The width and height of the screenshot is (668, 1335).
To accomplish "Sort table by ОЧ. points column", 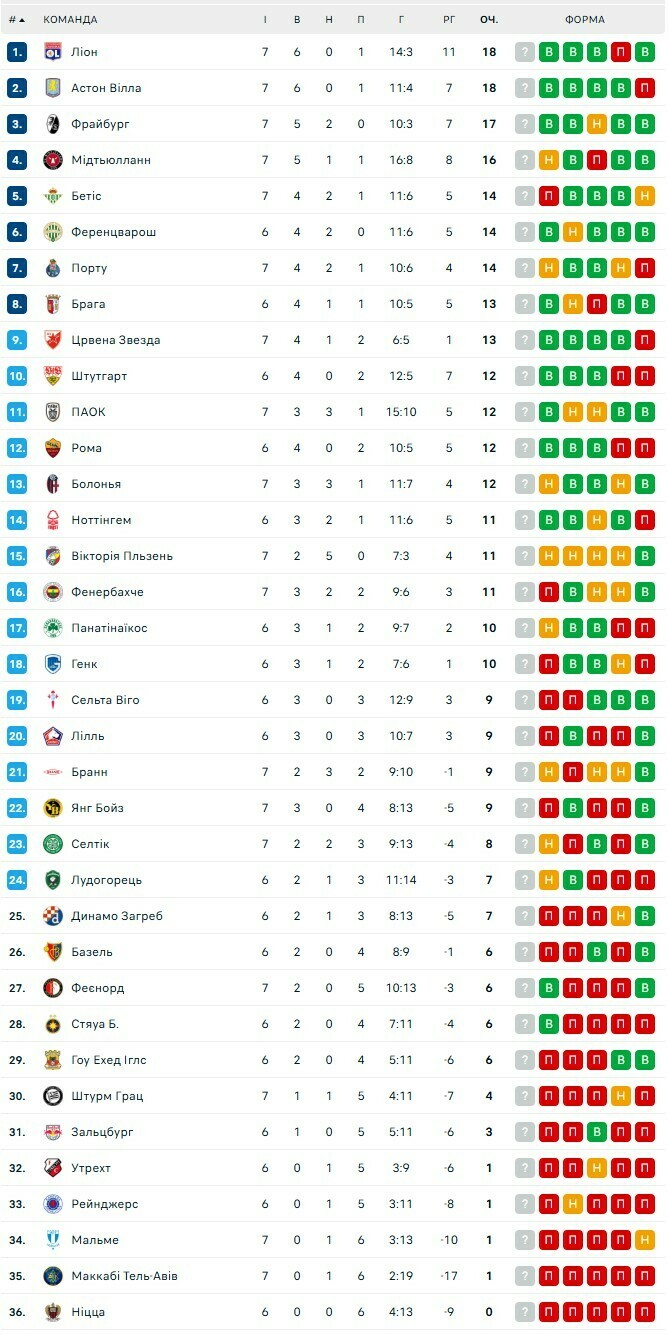I will (489, 19).
